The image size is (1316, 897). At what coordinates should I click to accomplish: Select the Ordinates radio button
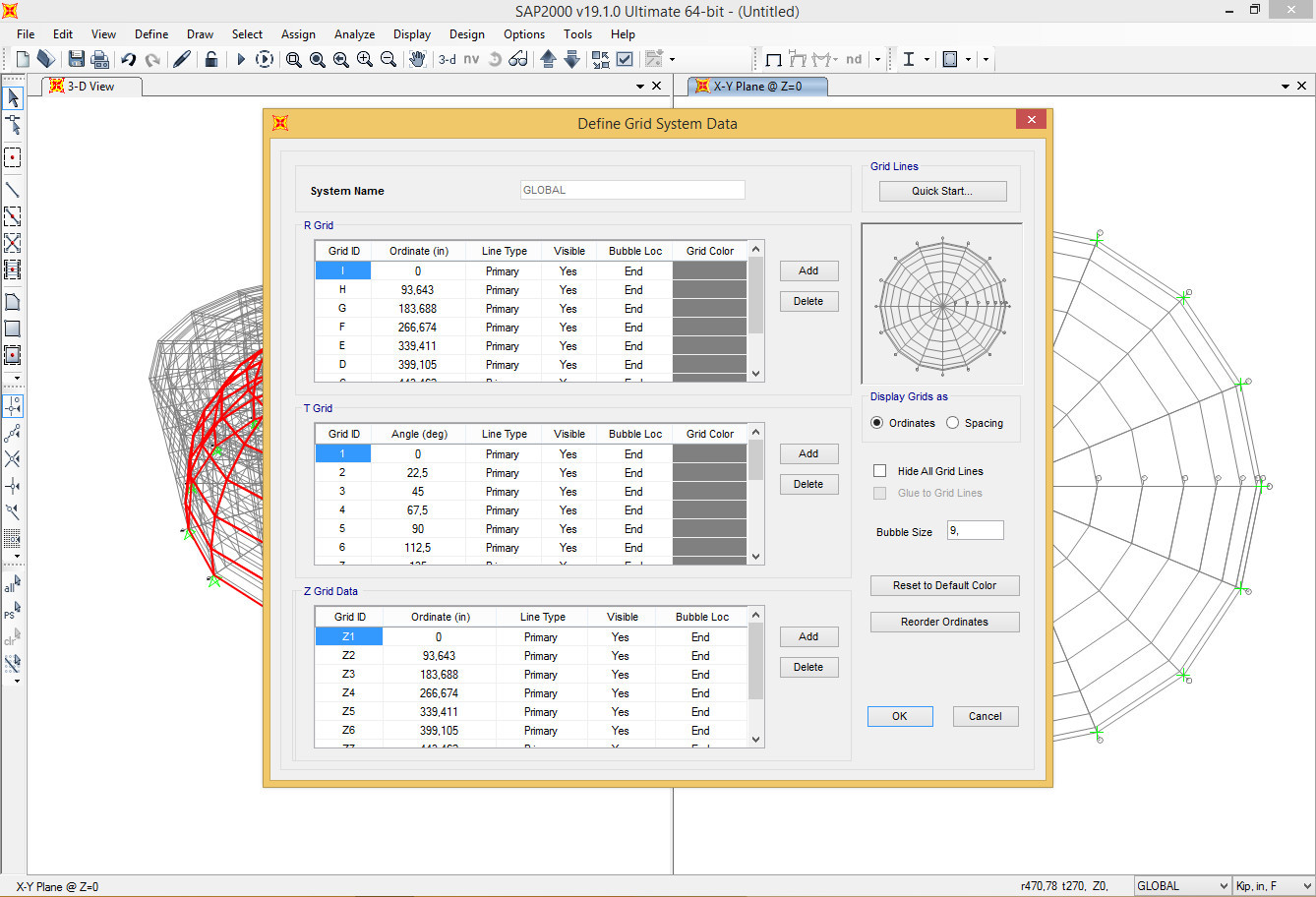pos(877,423)
